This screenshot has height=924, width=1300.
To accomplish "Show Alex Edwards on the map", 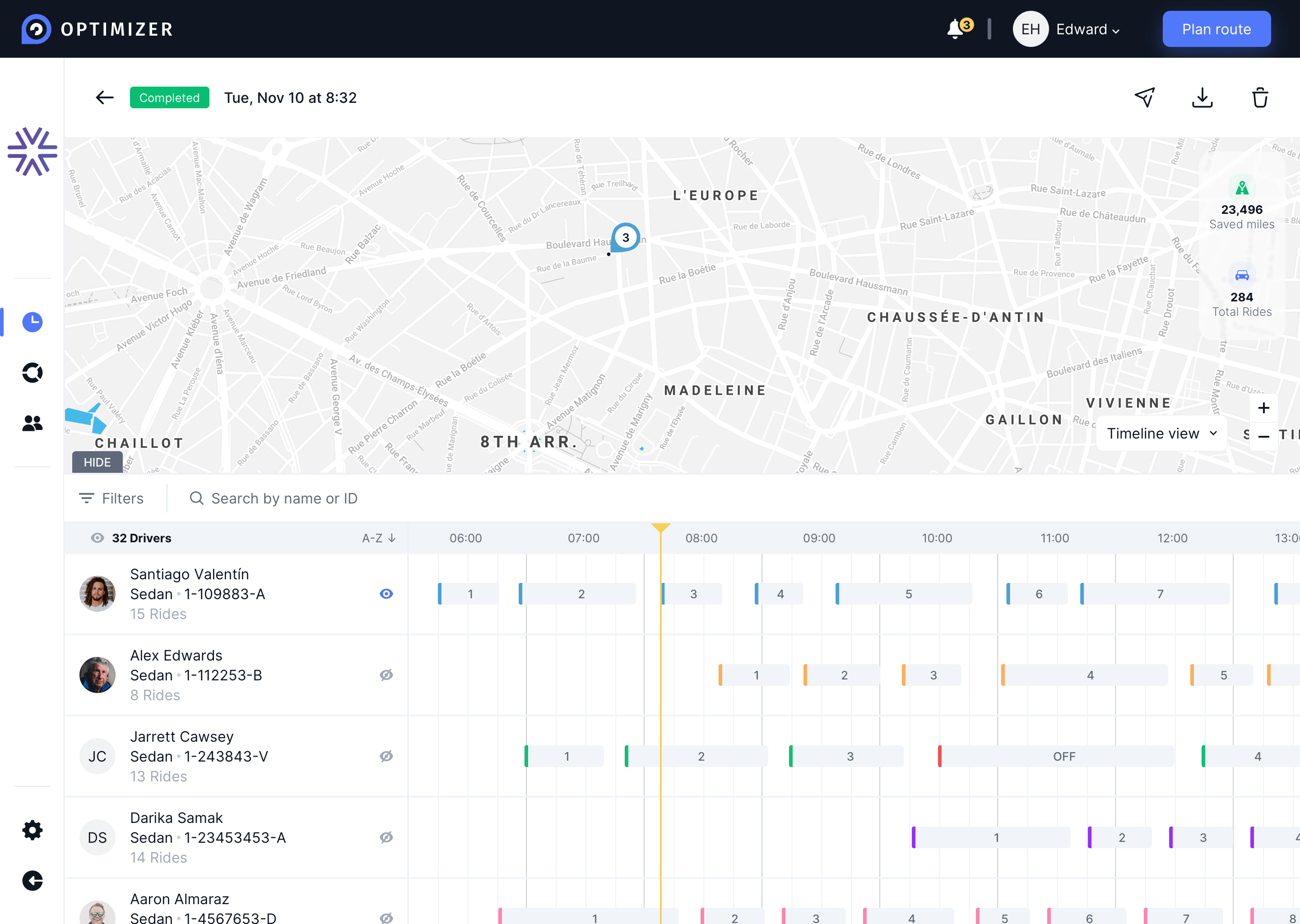I will 386,675.
